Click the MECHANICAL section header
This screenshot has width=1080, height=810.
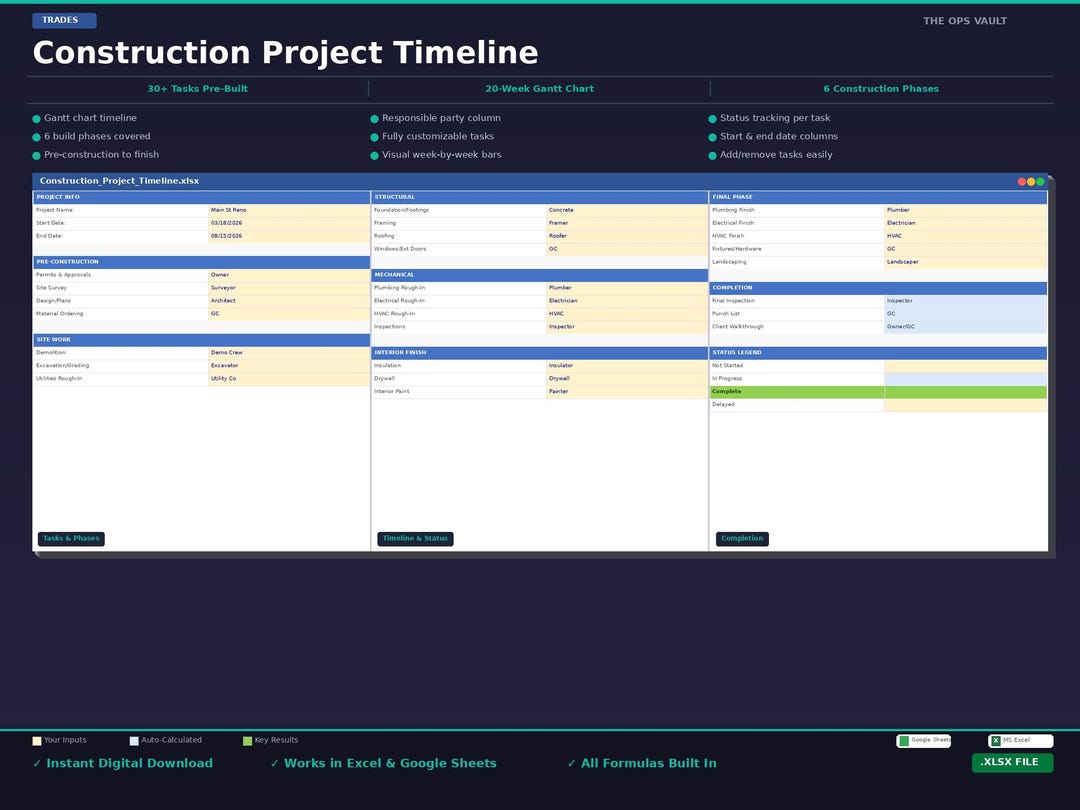(x=539, y=275)
